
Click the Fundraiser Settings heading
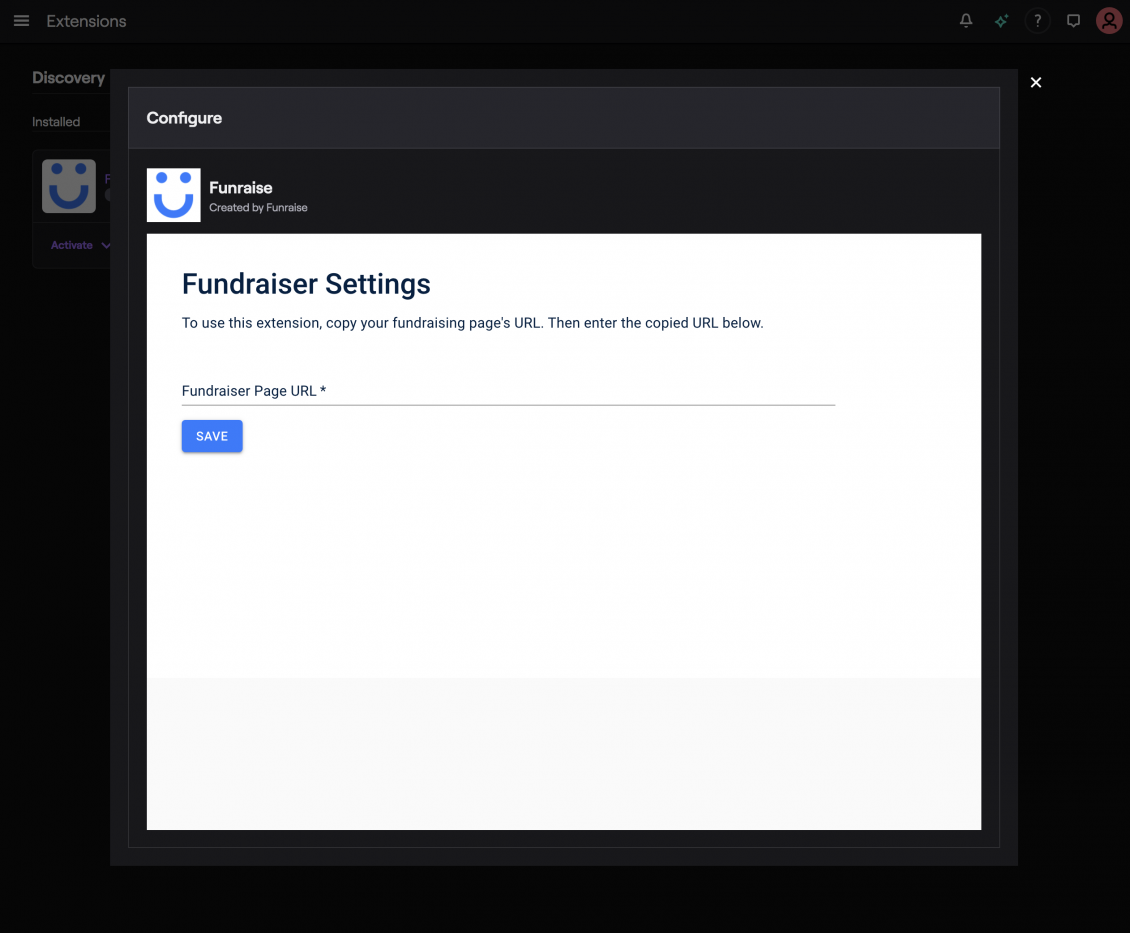(306, 284)
